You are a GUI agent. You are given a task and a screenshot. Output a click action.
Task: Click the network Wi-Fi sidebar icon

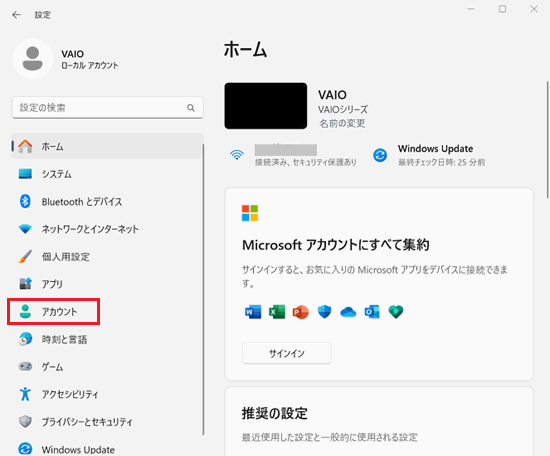pos(25,229)
